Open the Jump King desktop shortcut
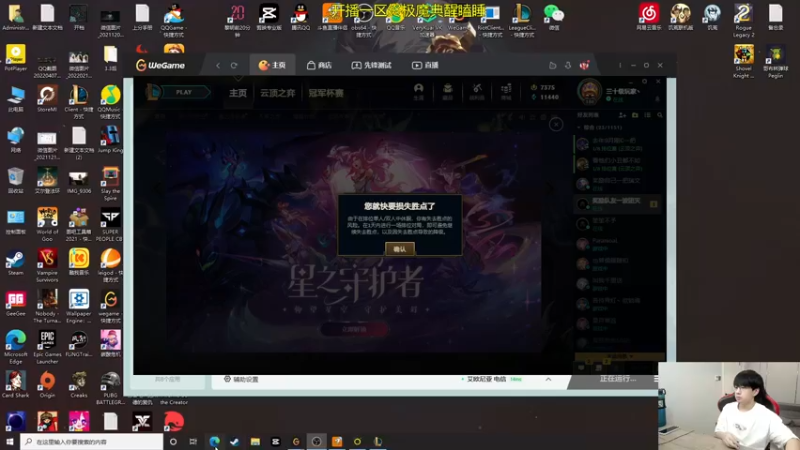This screenshot has width=800, height=450. [x=110, y=140]
